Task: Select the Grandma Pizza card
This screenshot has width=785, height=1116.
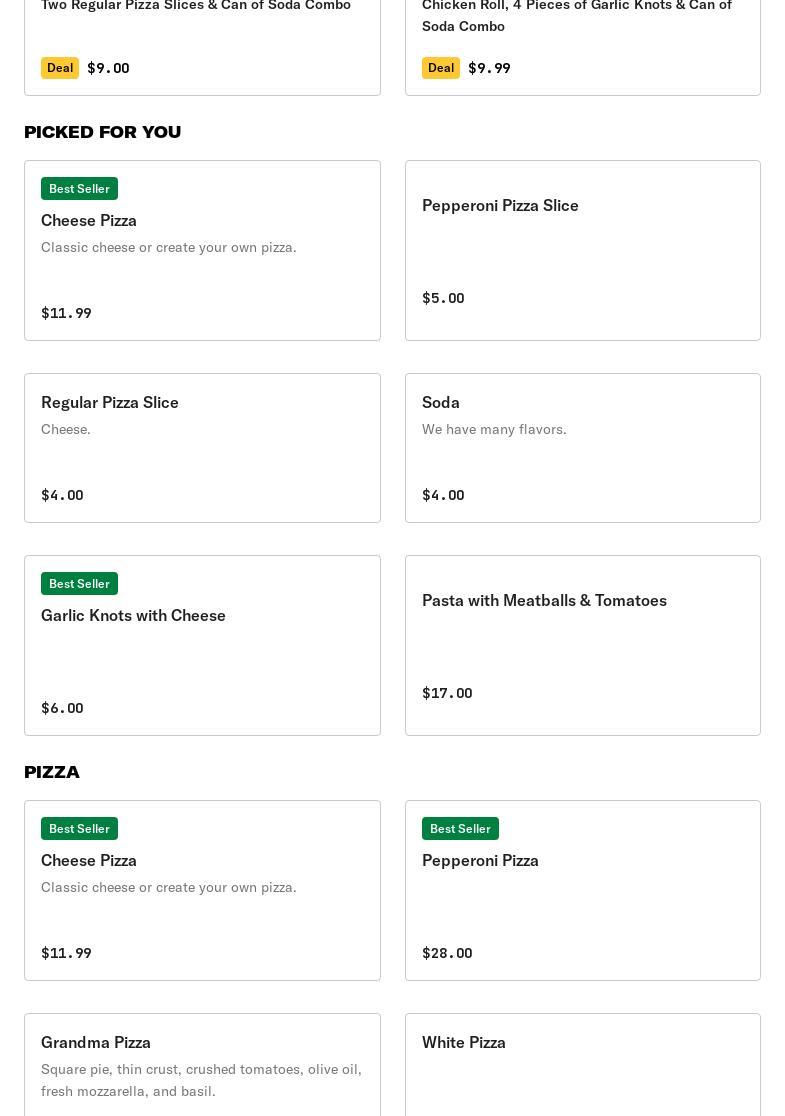Action: [x=202, y=1065]
